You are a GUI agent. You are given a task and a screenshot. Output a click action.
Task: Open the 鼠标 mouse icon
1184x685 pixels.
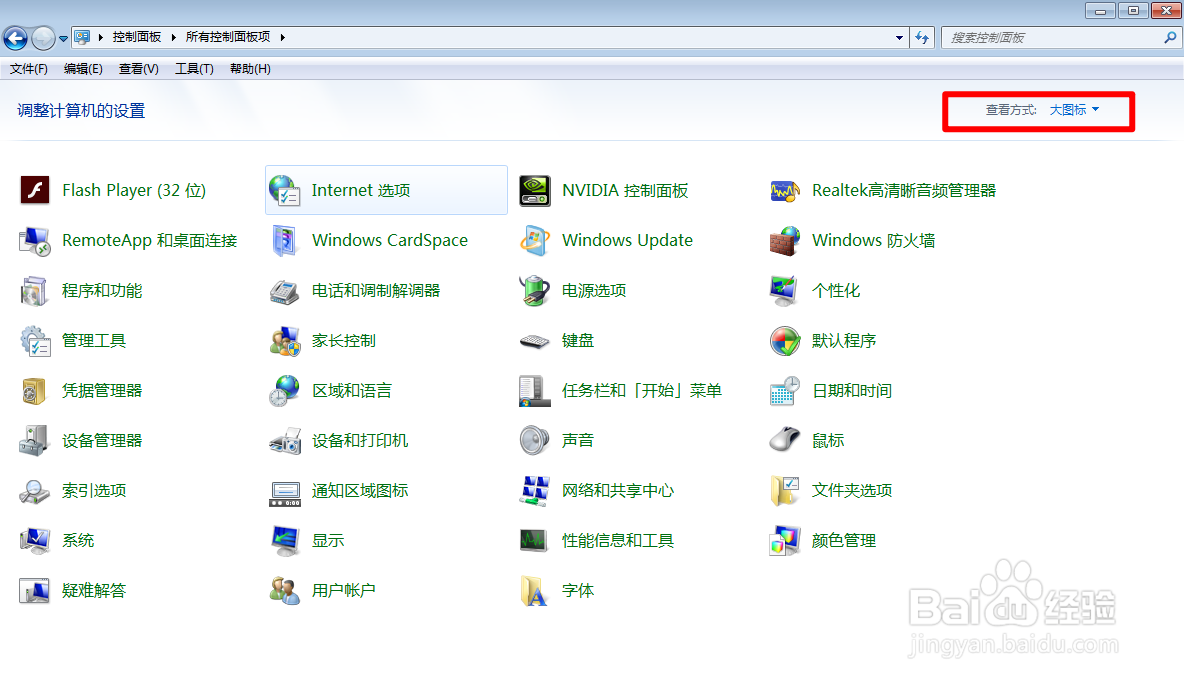(785, 440)
